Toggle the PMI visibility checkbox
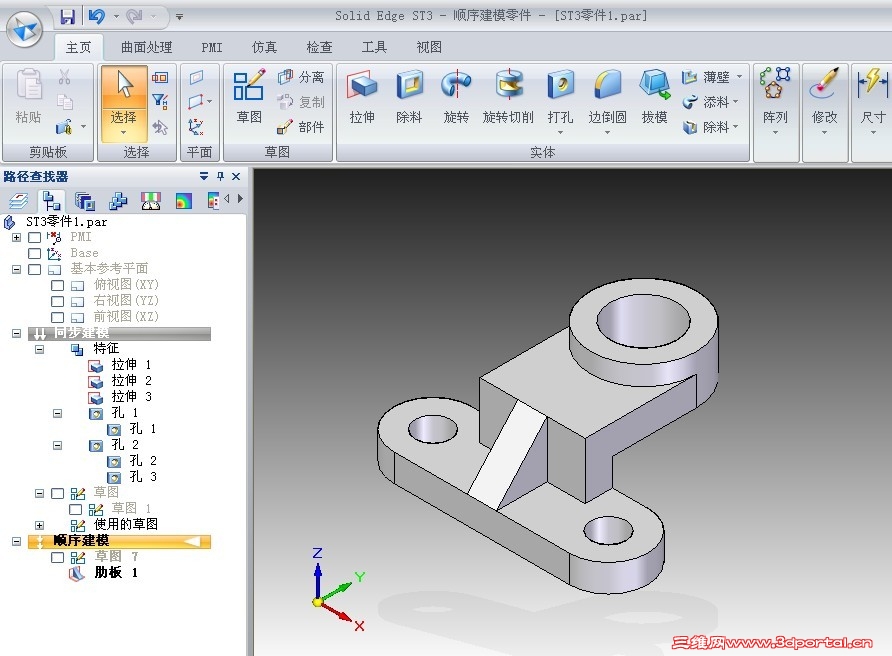 point(35,237)
